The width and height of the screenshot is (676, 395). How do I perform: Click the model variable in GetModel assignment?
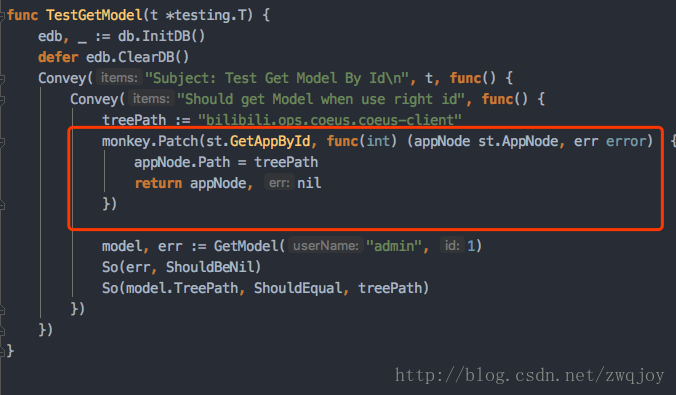pos(122,246)
